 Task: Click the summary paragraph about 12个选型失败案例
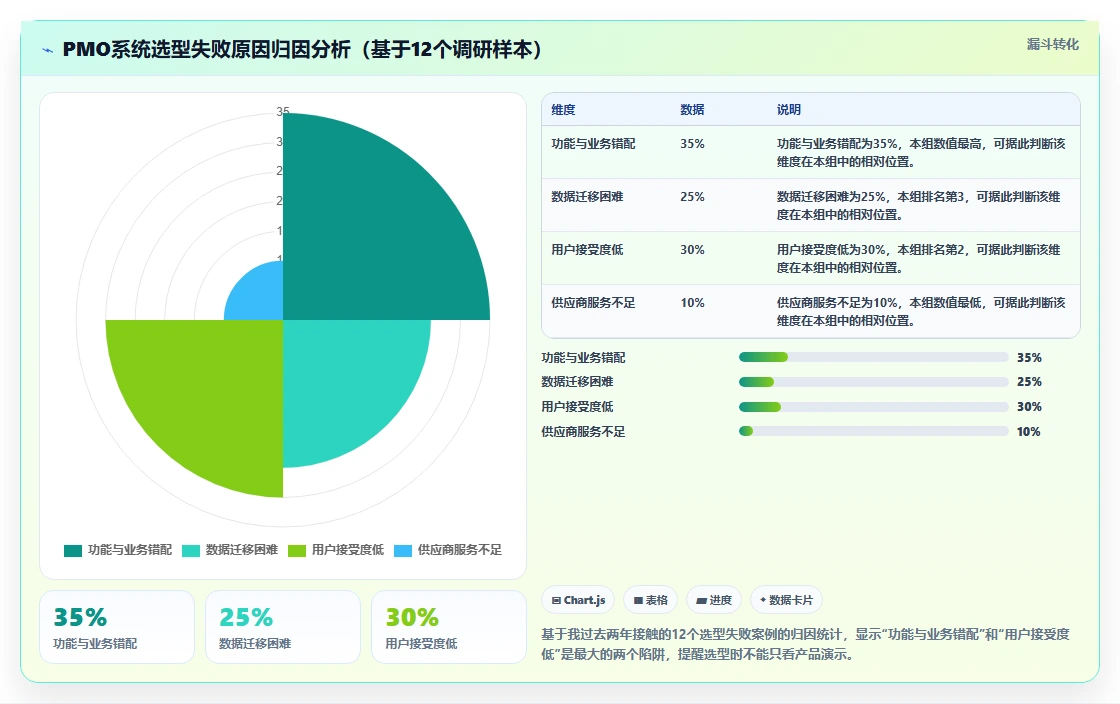point(805,644)
